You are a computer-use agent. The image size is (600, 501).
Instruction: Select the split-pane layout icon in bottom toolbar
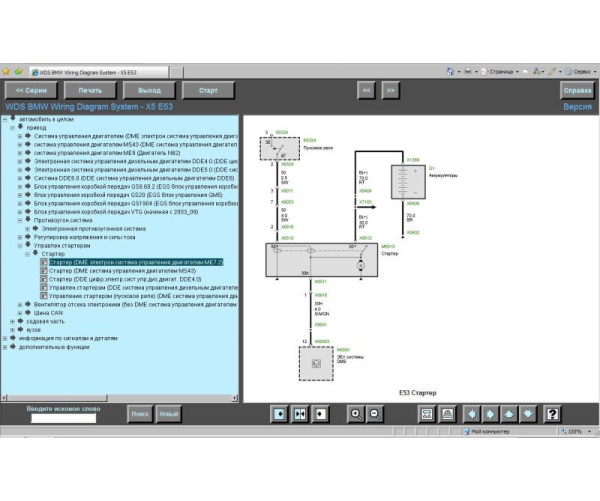299,413
